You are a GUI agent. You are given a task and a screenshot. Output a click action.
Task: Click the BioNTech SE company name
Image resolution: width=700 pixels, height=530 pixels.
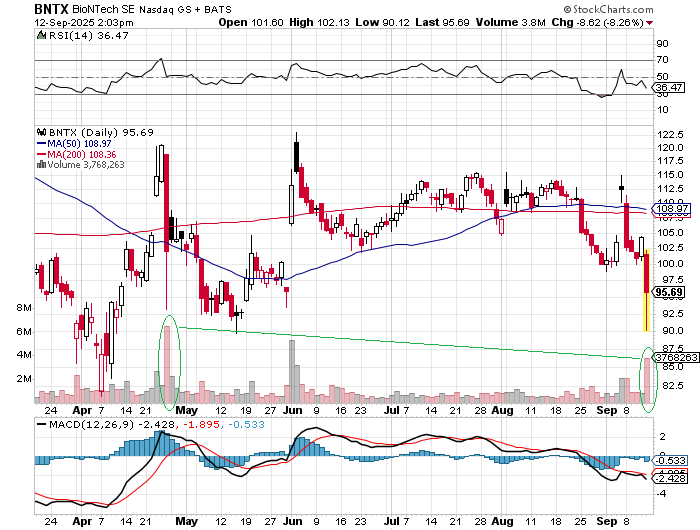pyautogui.click(x=104, y=9)
